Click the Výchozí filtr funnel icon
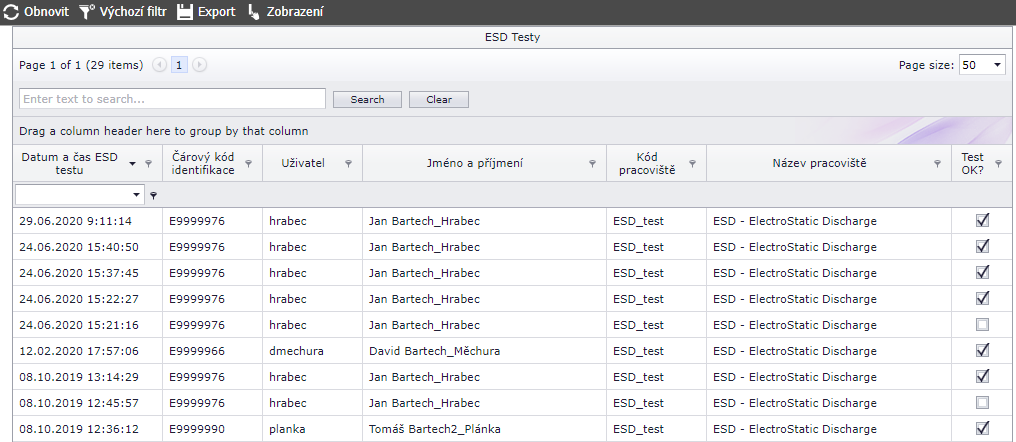This screenshot has width=1016, height=442. coord(87,12)
